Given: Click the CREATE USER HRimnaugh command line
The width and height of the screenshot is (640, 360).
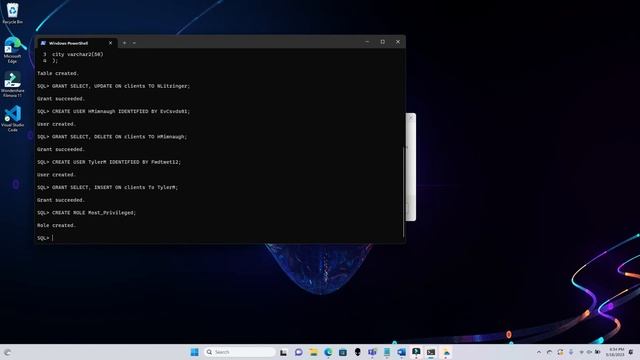Looking at the screenshot, I should coord(113,111).
